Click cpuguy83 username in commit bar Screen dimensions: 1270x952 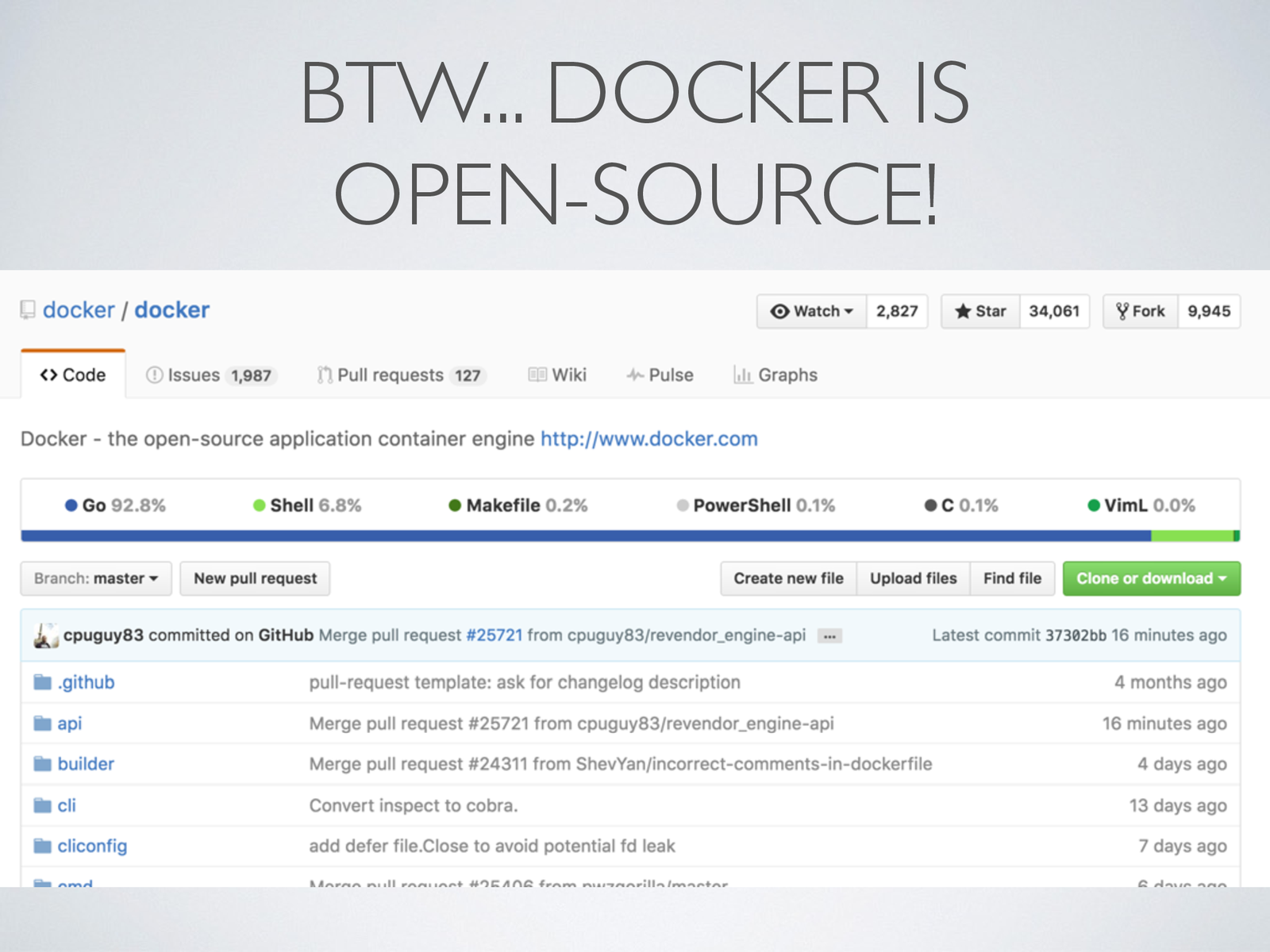coord(103,635)
